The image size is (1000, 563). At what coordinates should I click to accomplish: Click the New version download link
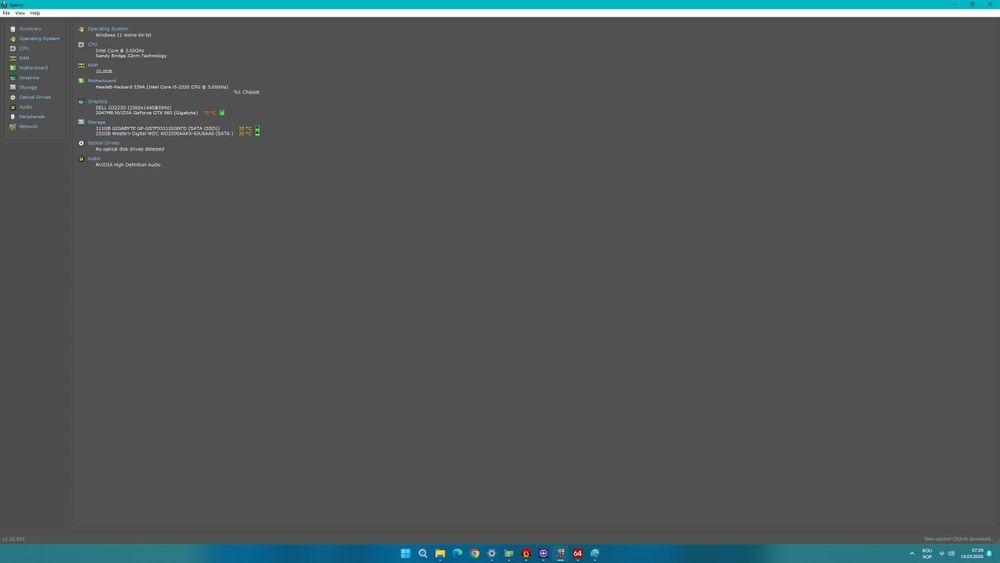click(959, 539)
